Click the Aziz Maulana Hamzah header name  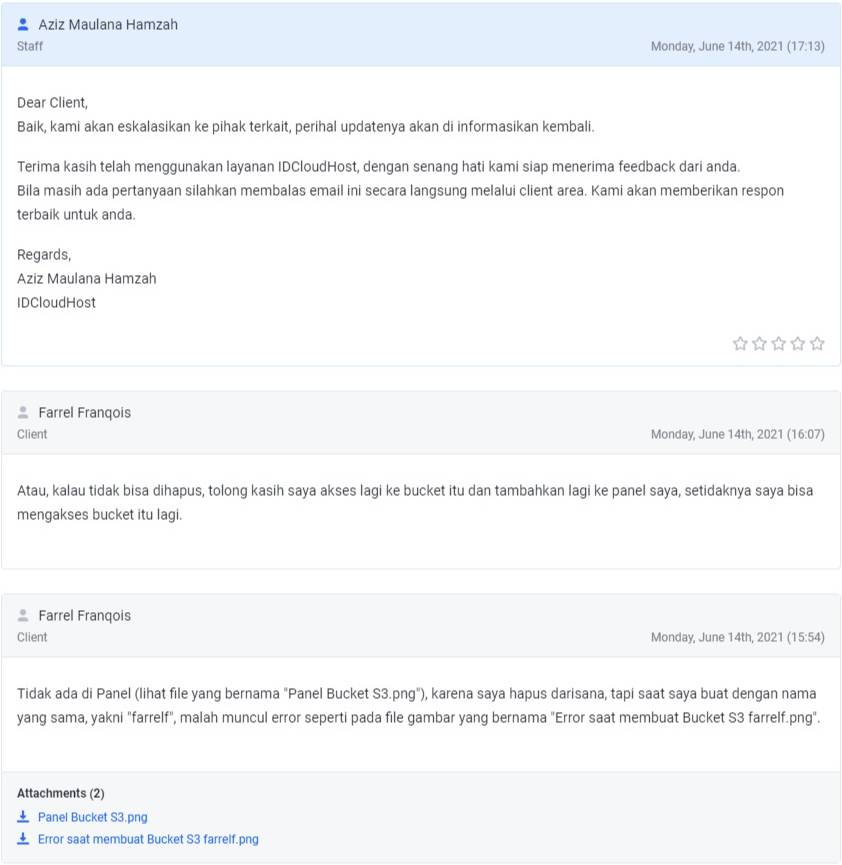[108, 25]
